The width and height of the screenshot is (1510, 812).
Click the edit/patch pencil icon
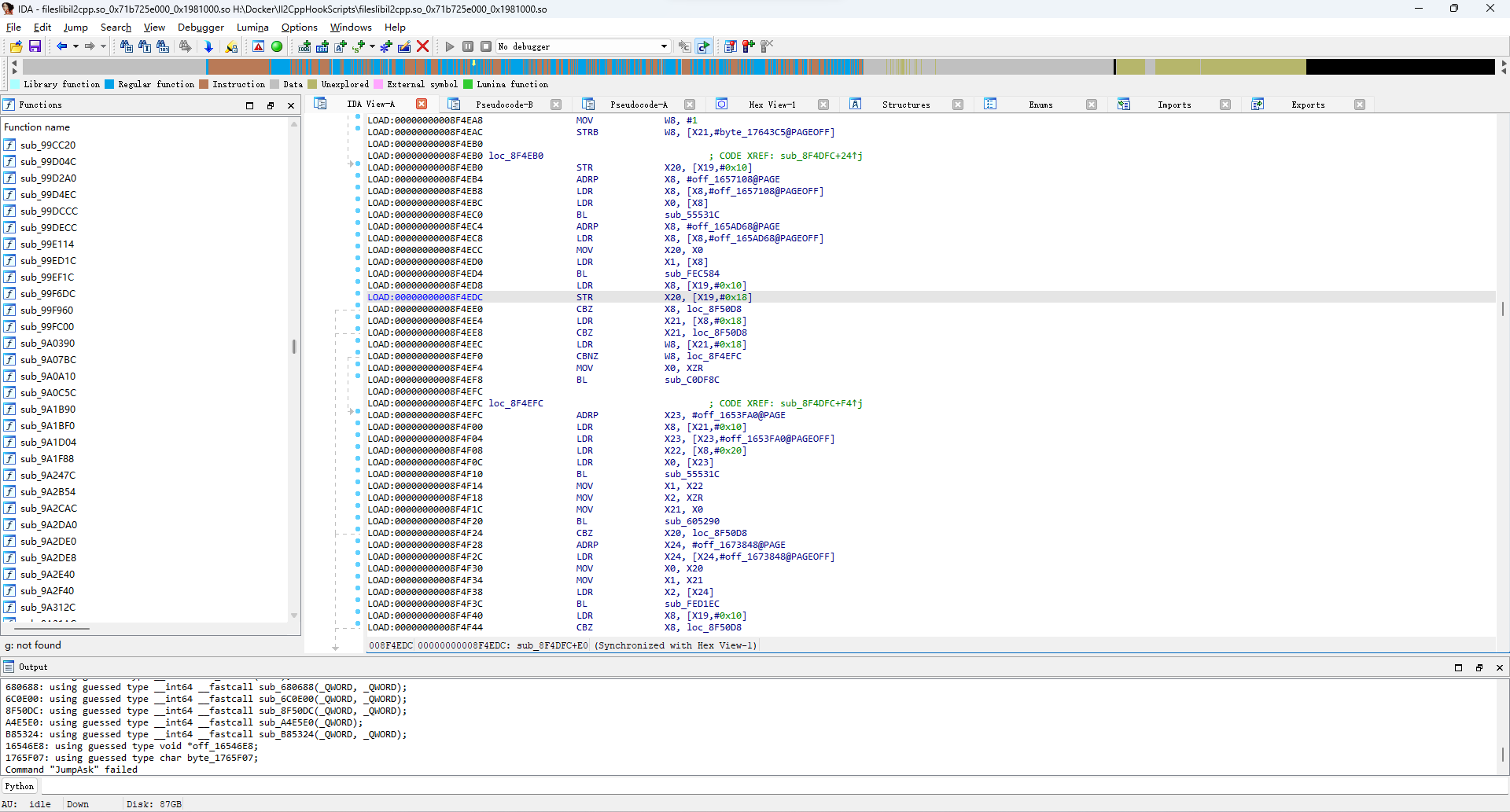coord(404,46)
